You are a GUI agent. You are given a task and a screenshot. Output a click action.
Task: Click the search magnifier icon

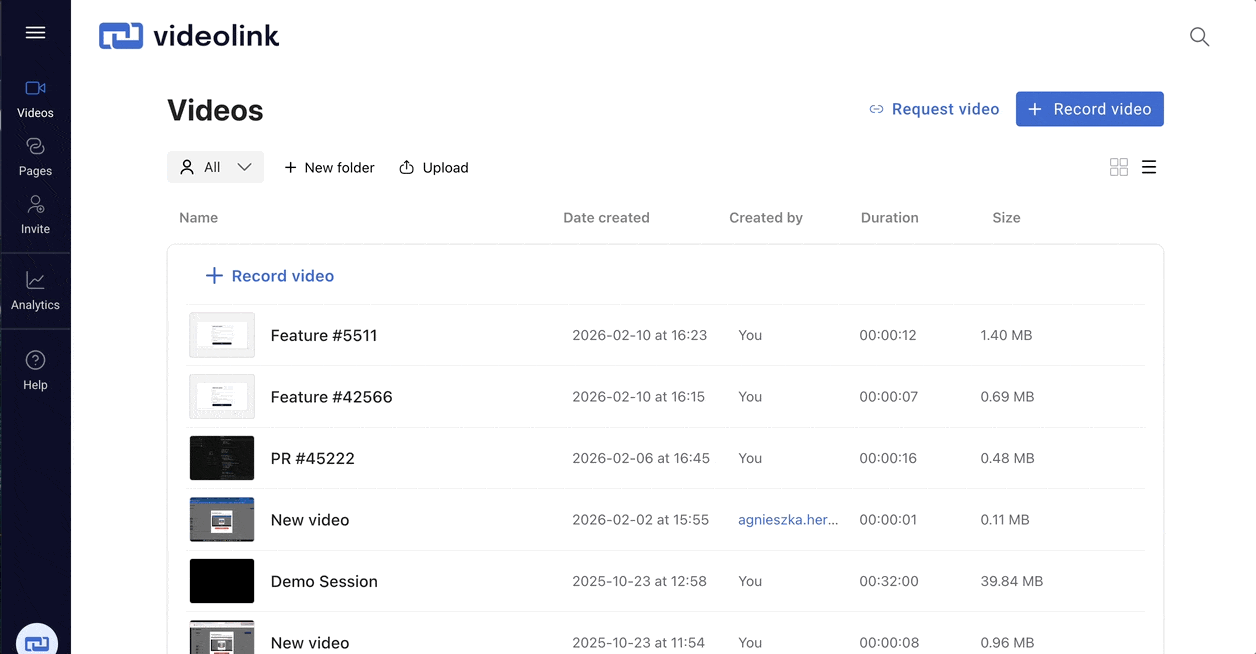click(1199, 37)
